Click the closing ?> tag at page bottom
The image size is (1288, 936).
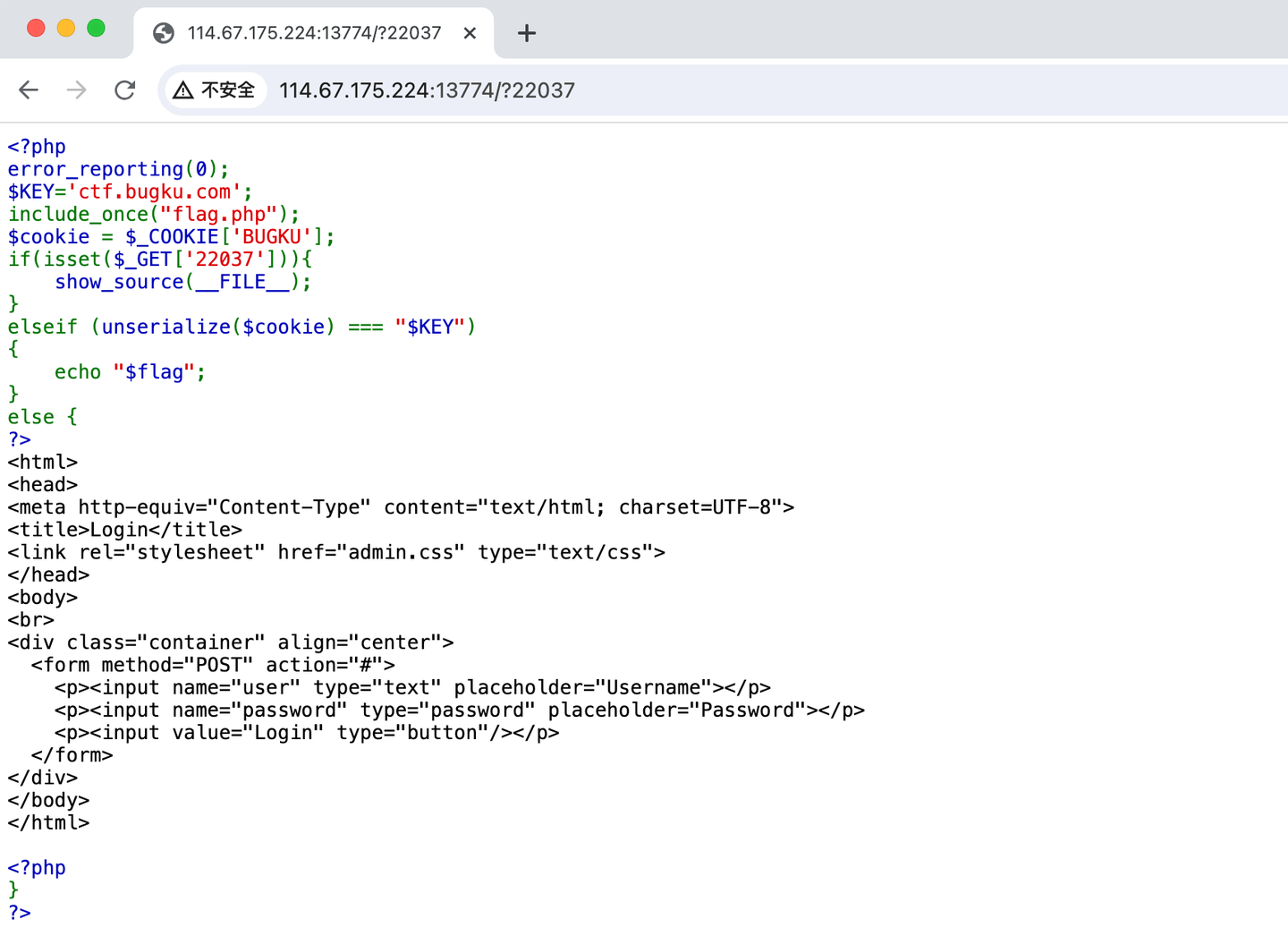click(18, 912)
